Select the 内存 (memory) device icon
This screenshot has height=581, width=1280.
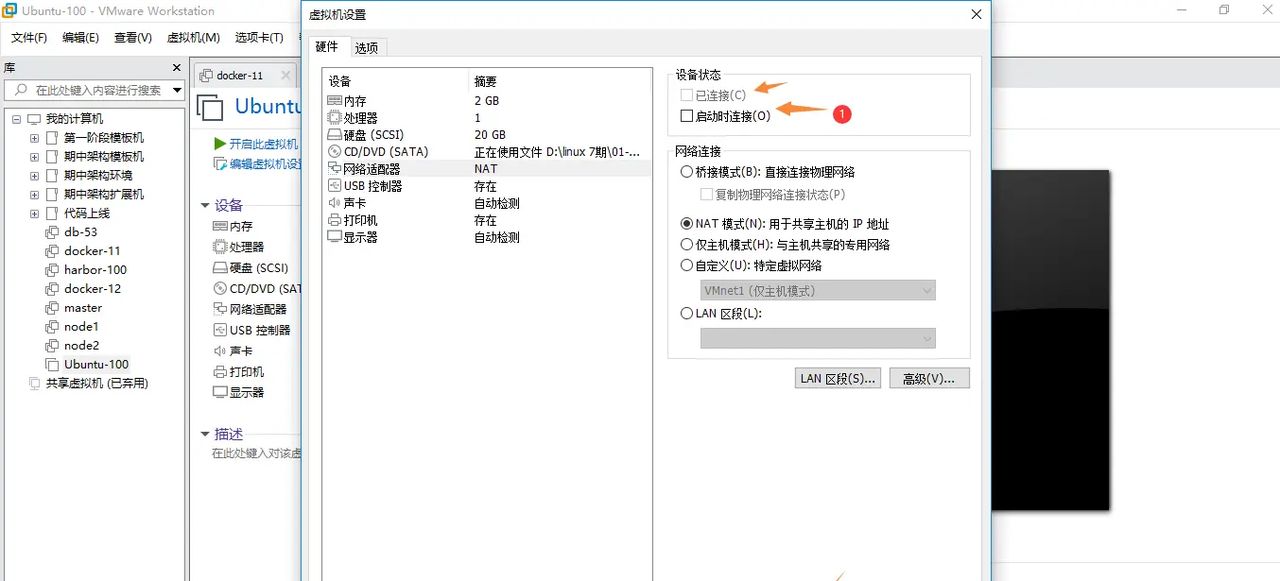tap(333, 100)
